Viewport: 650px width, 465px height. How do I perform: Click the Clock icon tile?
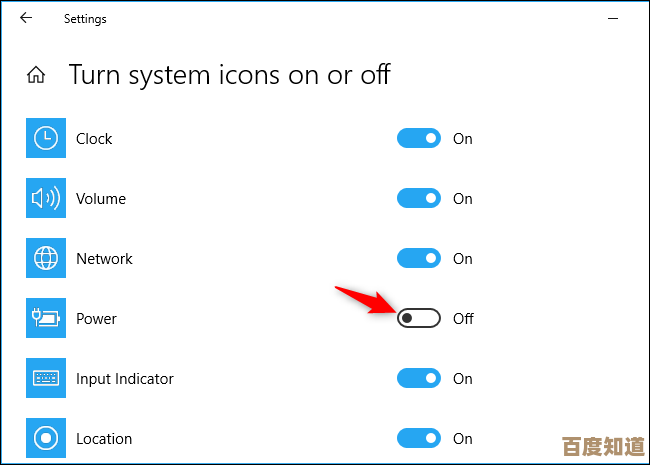click(x=45, y=139)
